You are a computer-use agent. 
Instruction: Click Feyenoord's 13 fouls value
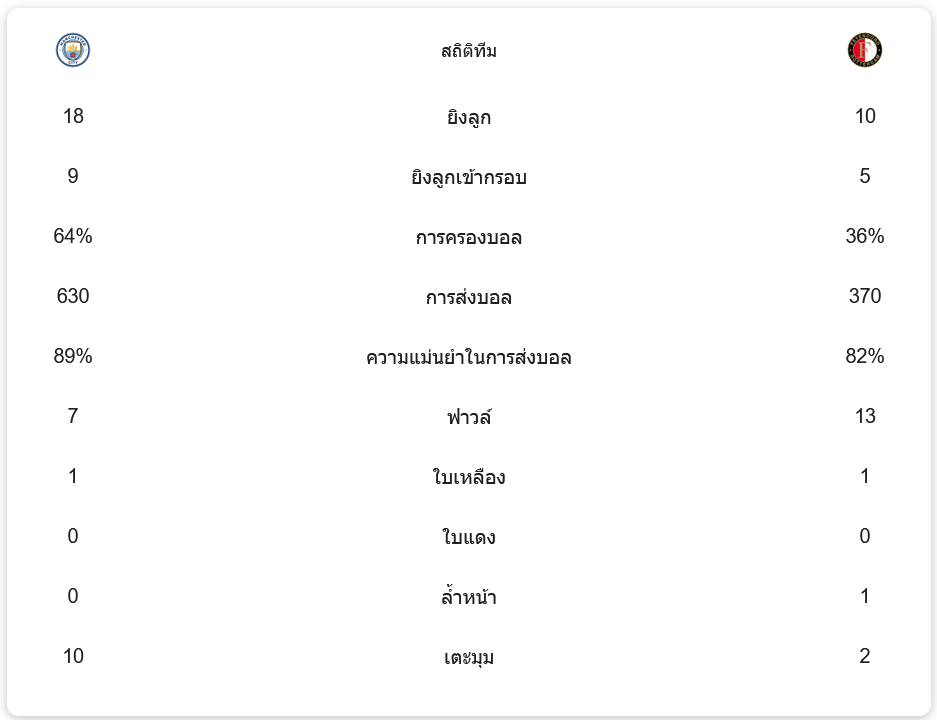coord(864,416)
